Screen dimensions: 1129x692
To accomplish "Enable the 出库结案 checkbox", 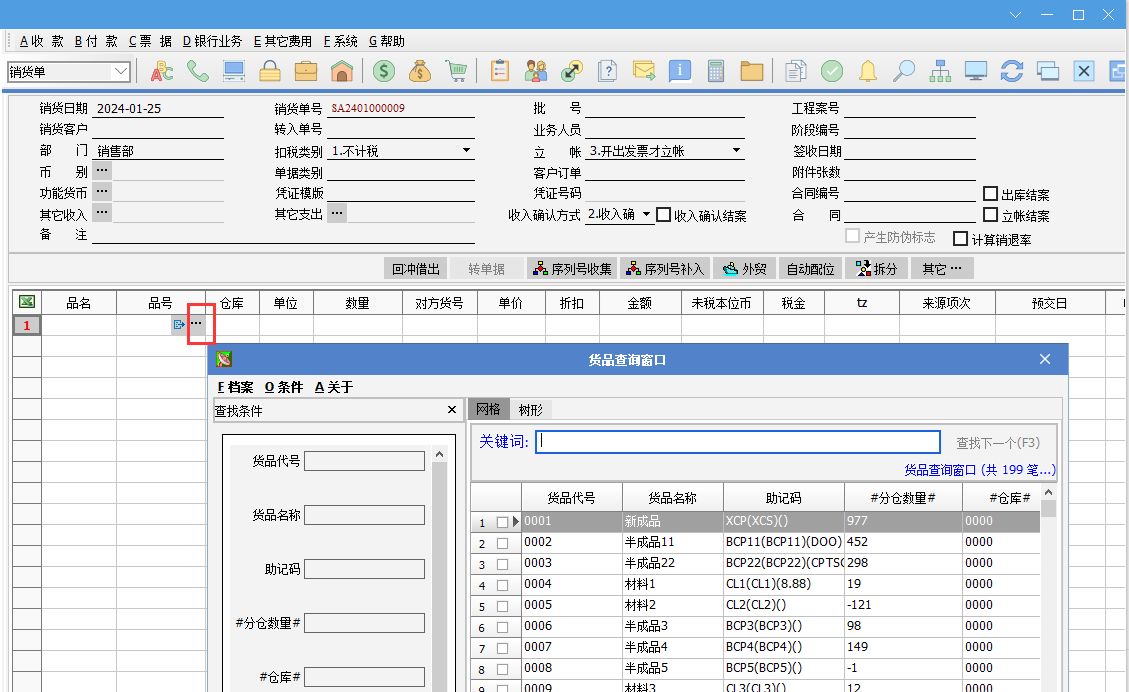I will pyautogui.click(x=991, y=194).
